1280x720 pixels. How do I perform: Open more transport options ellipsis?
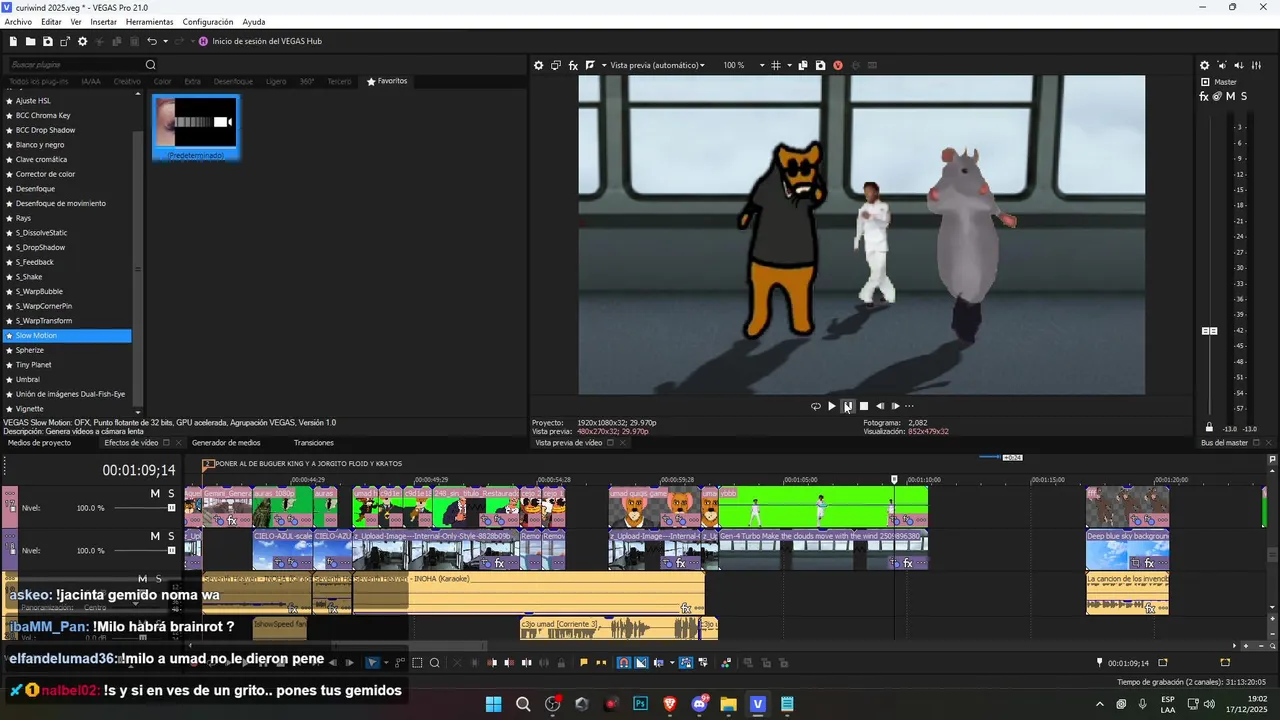[x=909, y=406]
